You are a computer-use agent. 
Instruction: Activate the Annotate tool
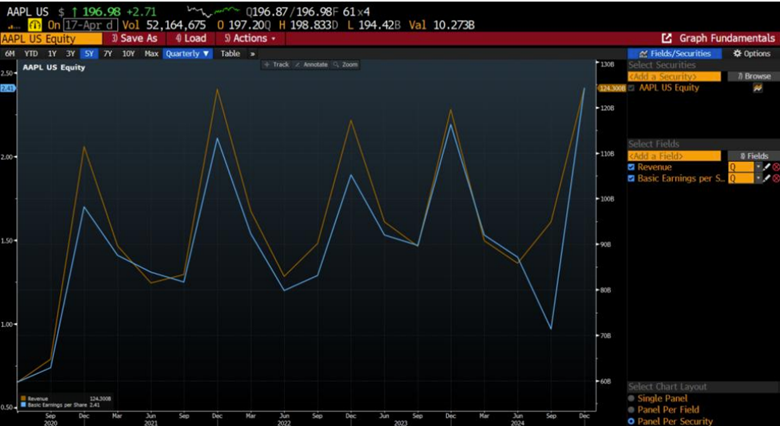tap(311, 65)
